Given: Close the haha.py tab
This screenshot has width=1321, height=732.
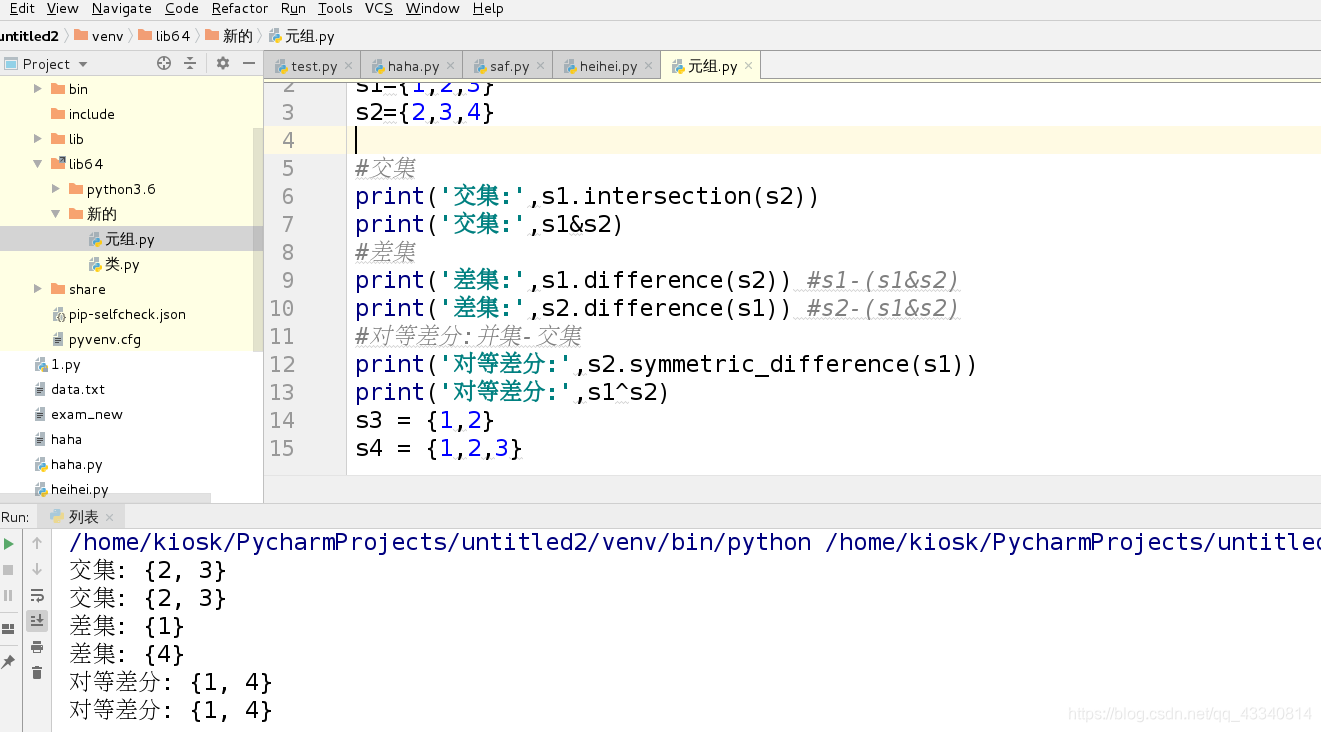Looking at the screenshot, I should click(x=450, y=66).
